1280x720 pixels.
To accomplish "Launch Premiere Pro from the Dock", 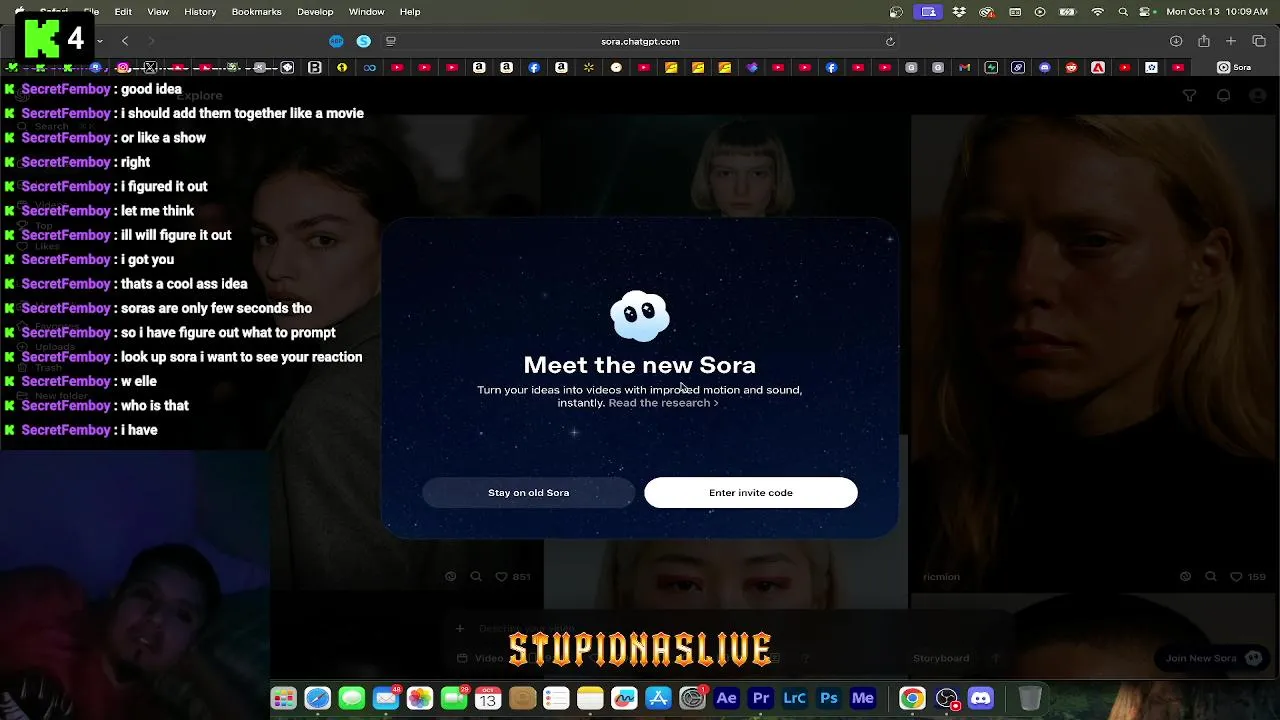I will (761, 698).
